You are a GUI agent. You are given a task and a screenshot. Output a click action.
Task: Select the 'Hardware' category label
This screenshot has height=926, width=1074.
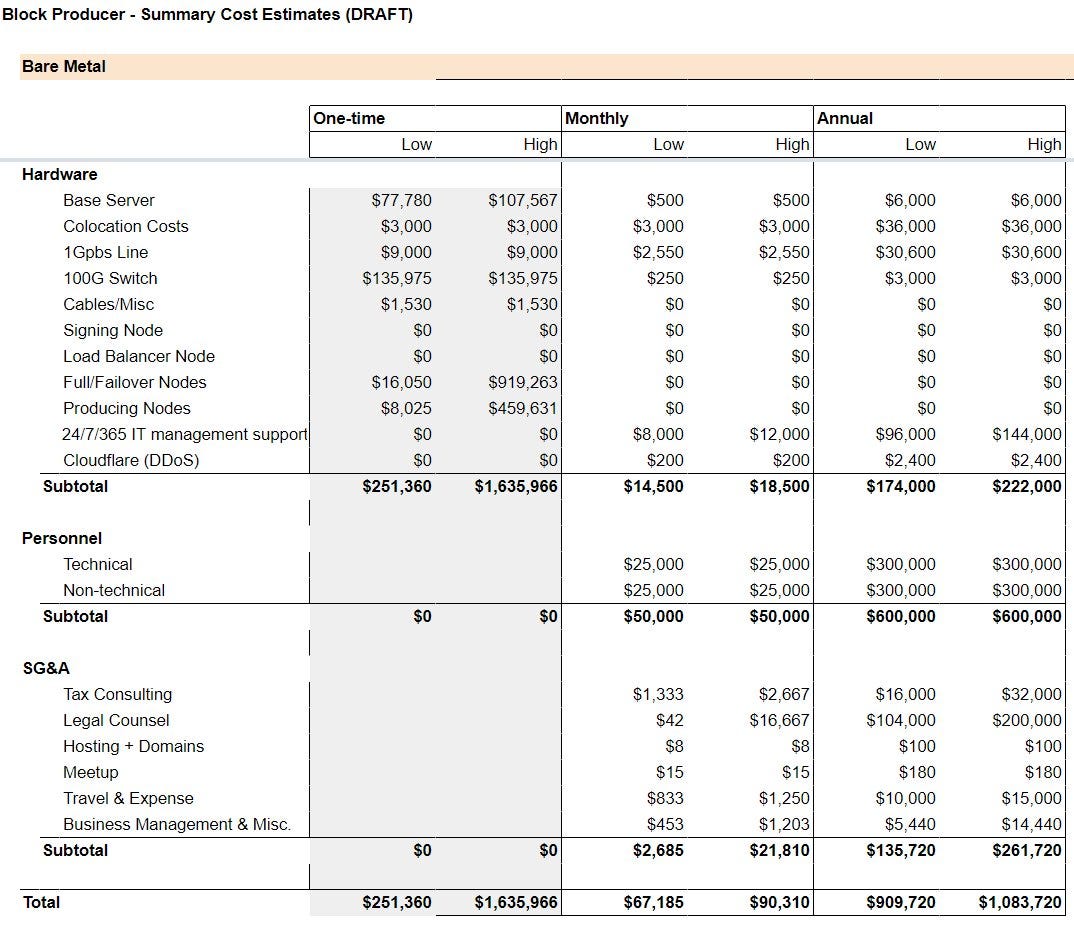tap(60, 174)
